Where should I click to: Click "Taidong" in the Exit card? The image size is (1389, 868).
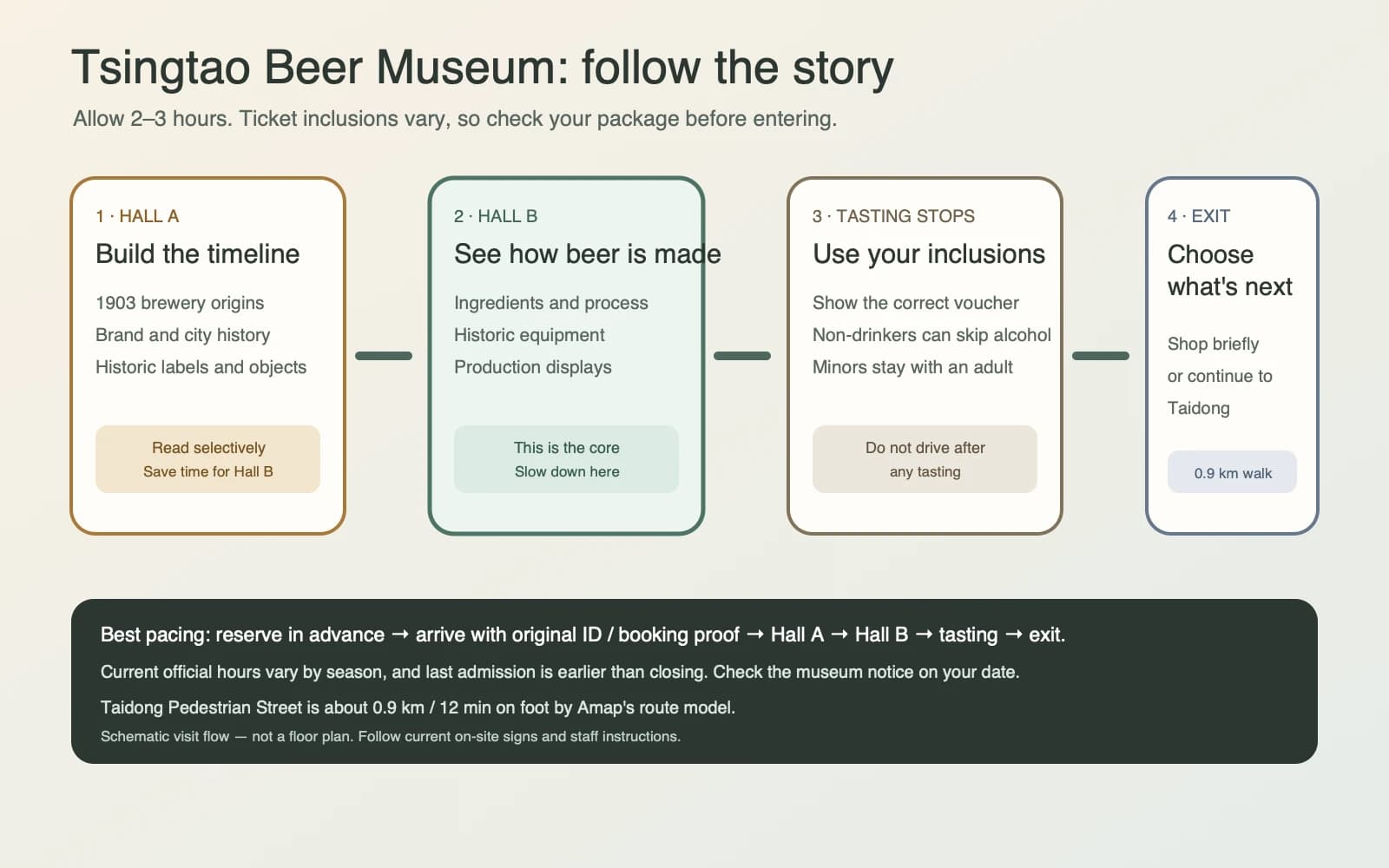[1198, 408]
